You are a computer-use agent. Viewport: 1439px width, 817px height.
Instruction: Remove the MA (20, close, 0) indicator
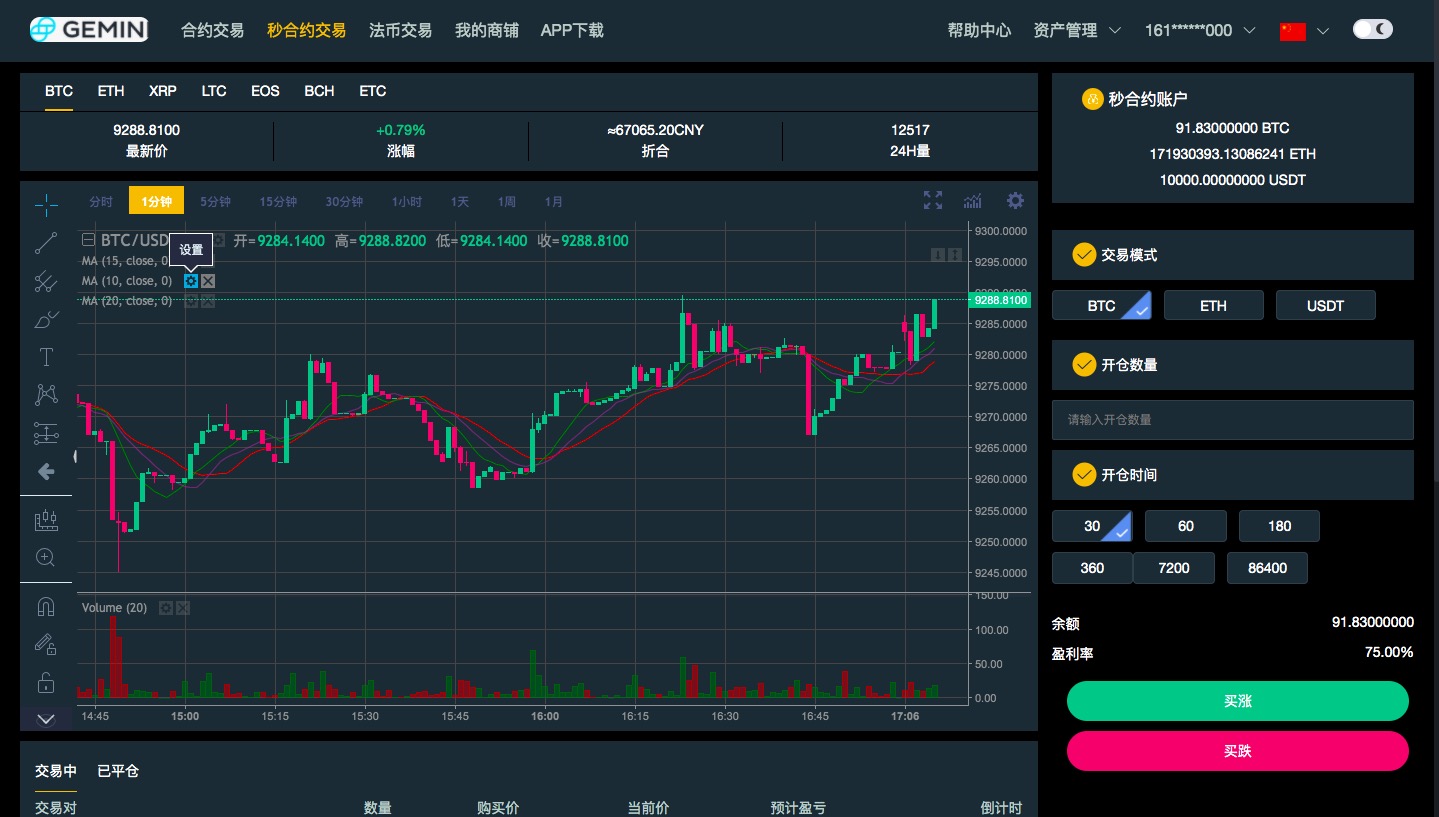click(x=208, y=301)
